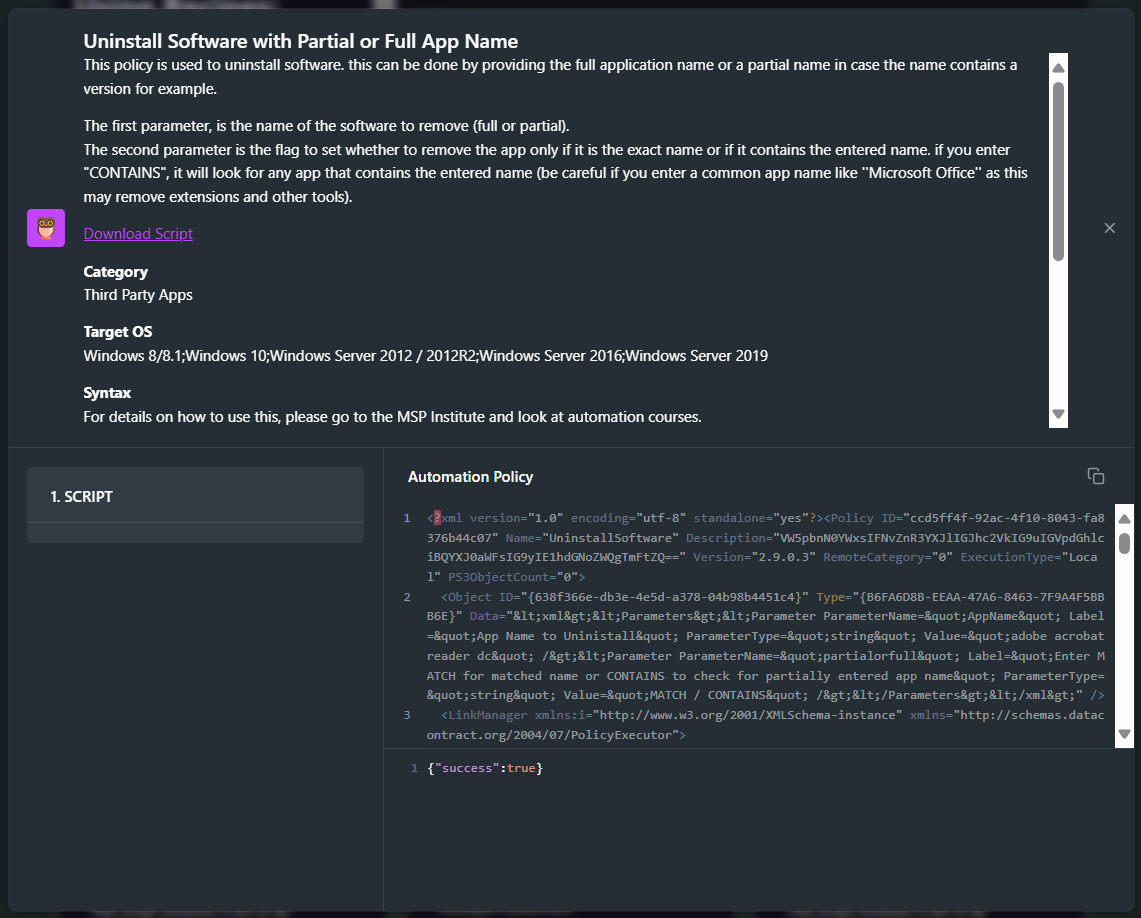Click the Category heading

point(115,271)
